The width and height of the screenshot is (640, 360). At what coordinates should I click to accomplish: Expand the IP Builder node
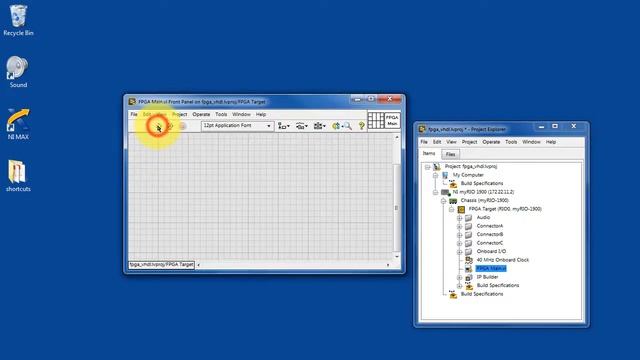[x=459, y=278]
